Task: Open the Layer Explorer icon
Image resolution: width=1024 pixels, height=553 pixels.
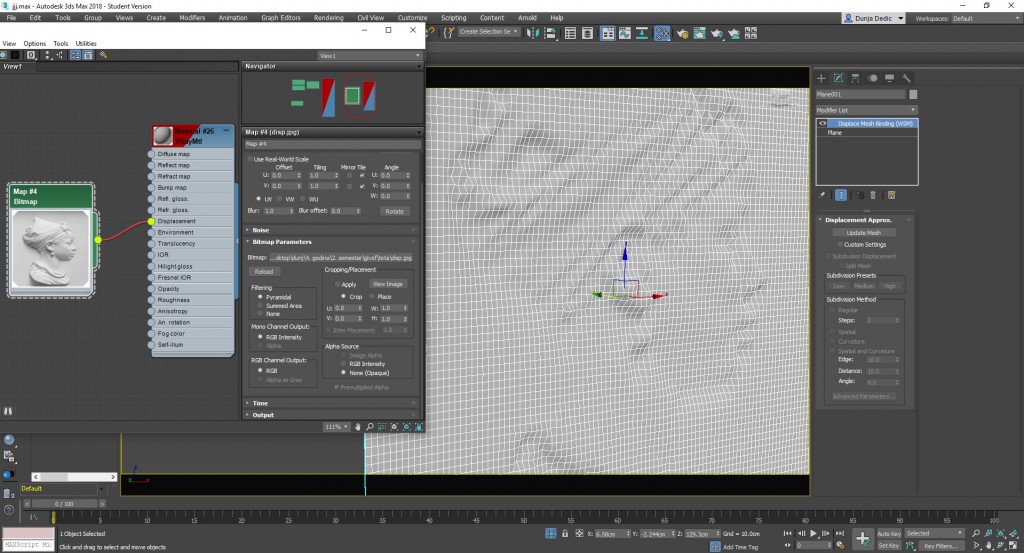Action: pyautogui.click(x=587, y=33)
